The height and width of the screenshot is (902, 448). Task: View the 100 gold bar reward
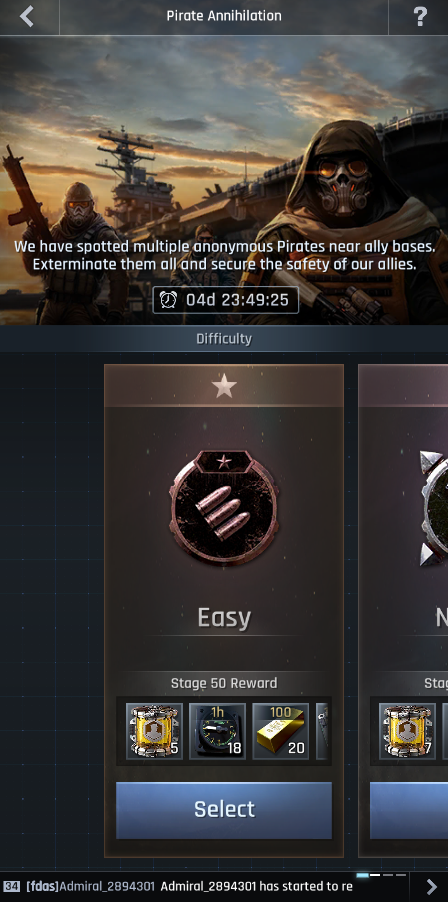281,731
